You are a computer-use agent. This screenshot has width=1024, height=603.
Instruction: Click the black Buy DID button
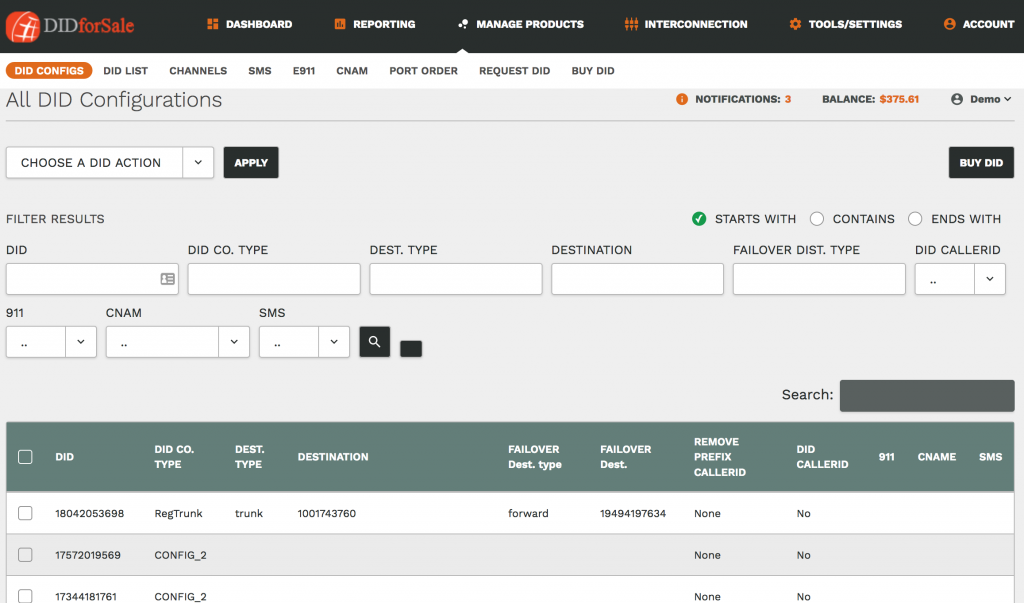coord(981,163)
